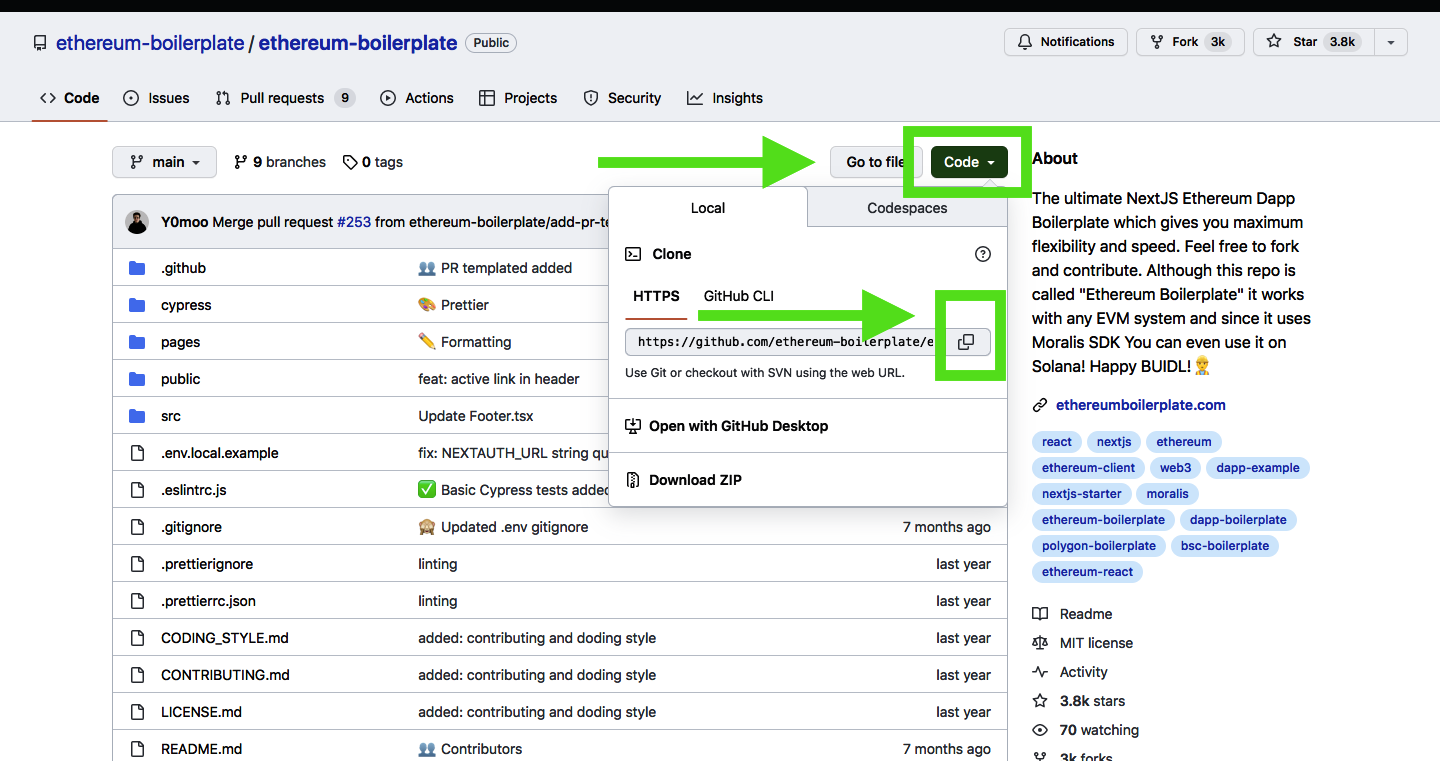This screenshot has width=1440, height=761.
Task: Open the README.md file
Action: tap(201, 749)
